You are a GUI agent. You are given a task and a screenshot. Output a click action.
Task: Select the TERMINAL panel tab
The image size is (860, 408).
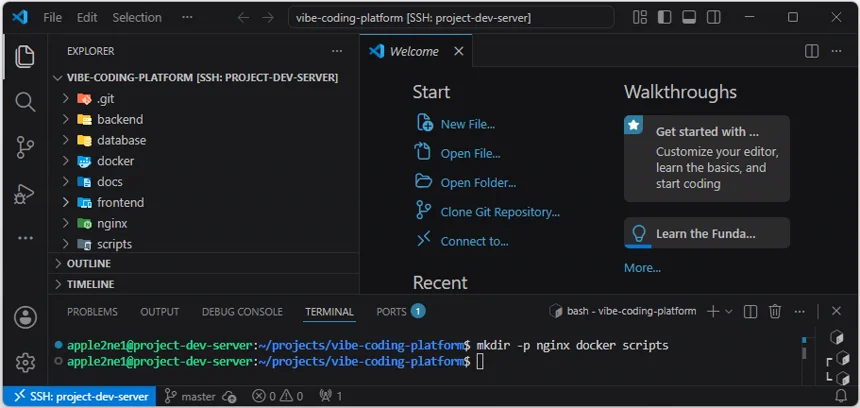(x=330, y=311)
